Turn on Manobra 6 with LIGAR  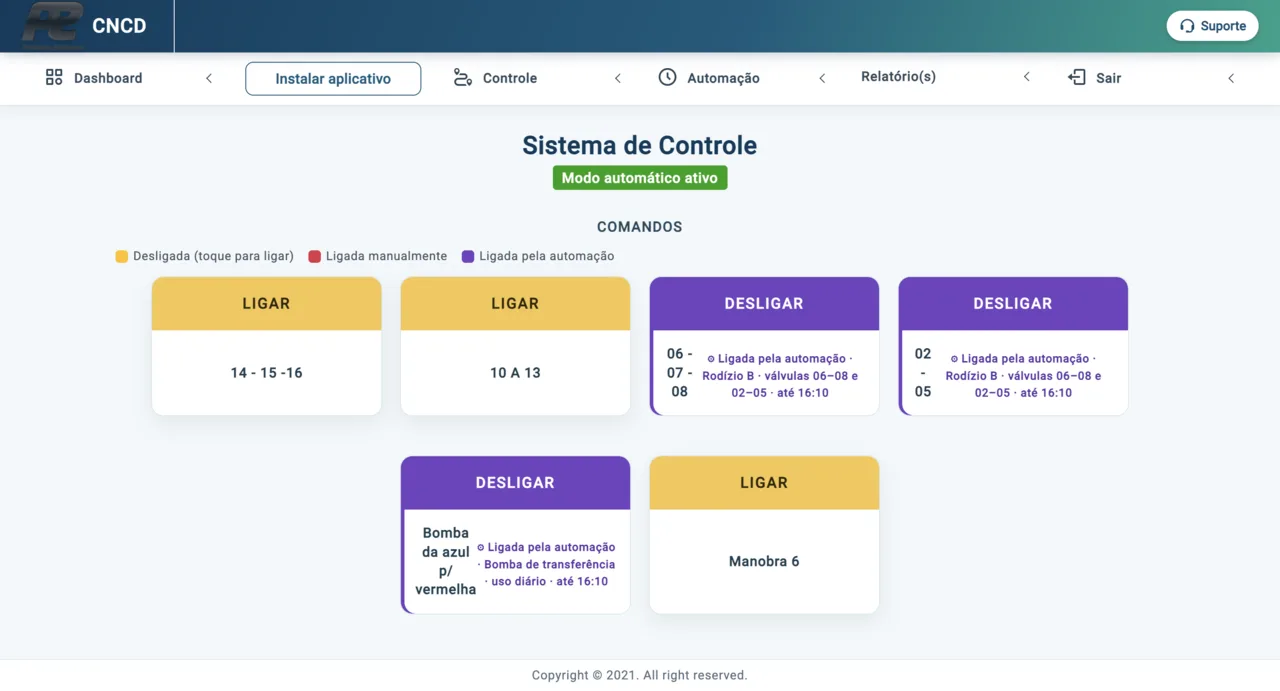coord(764,483)
